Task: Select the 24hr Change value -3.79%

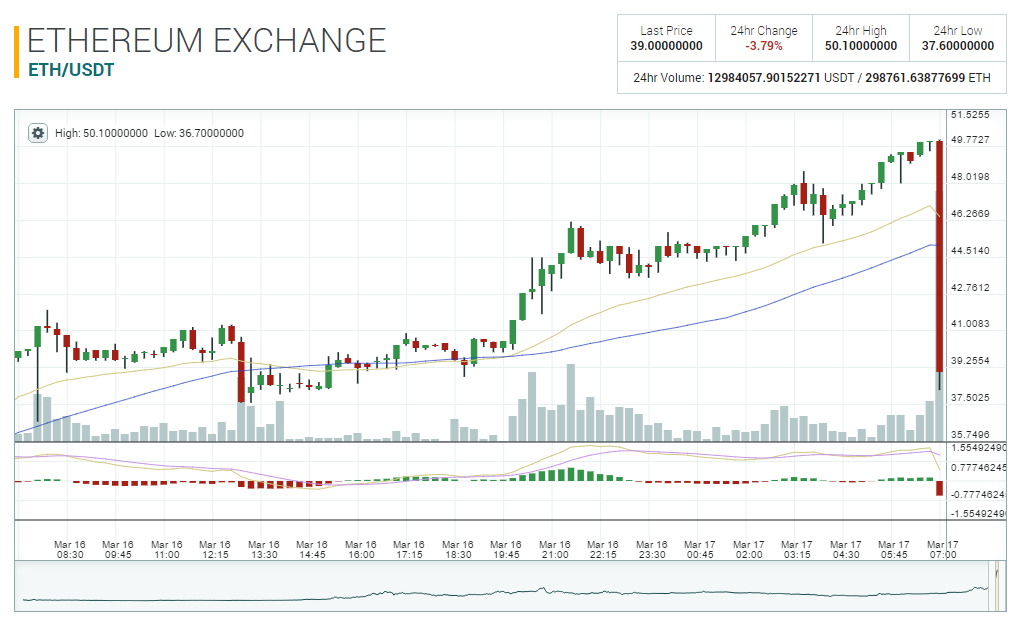Action: (x=763, y=45)
